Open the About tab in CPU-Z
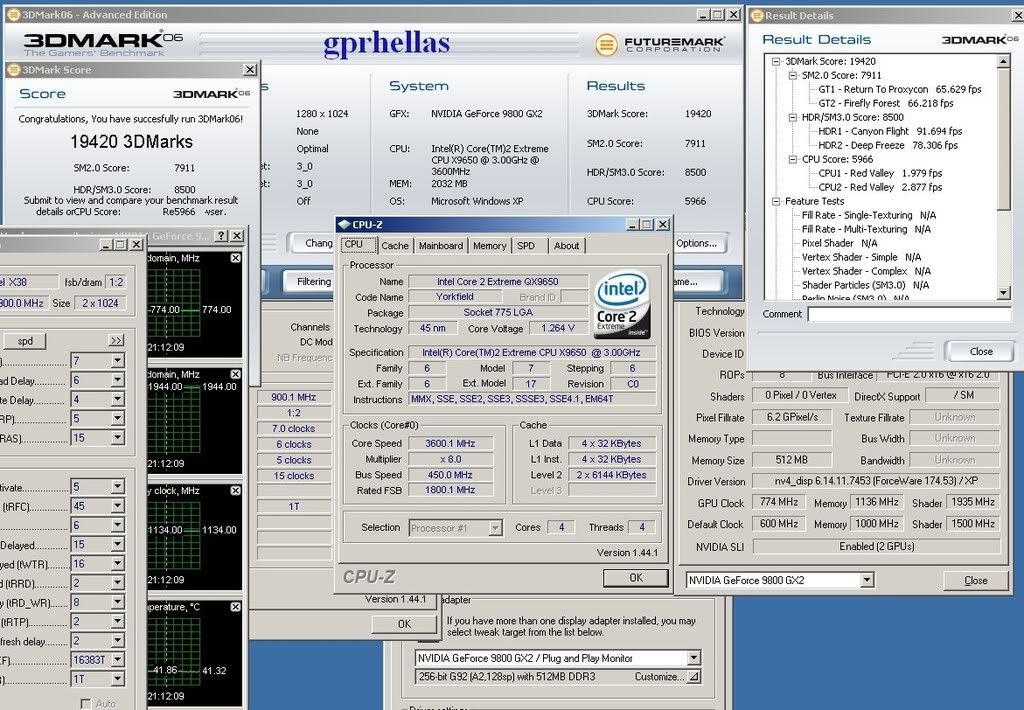 click(x=566, y=246)
